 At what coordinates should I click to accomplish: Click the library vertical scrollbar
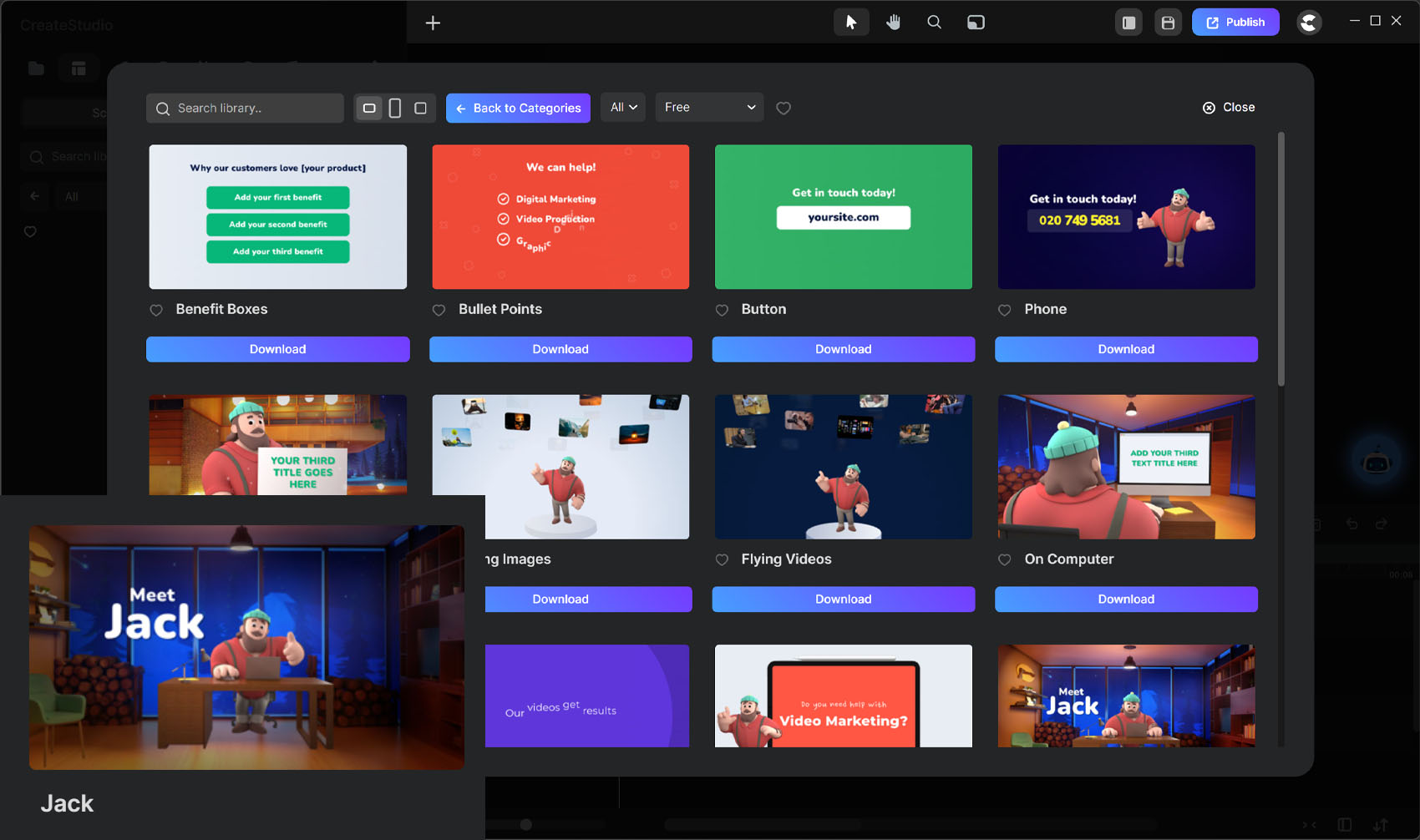pos(1281,259)
